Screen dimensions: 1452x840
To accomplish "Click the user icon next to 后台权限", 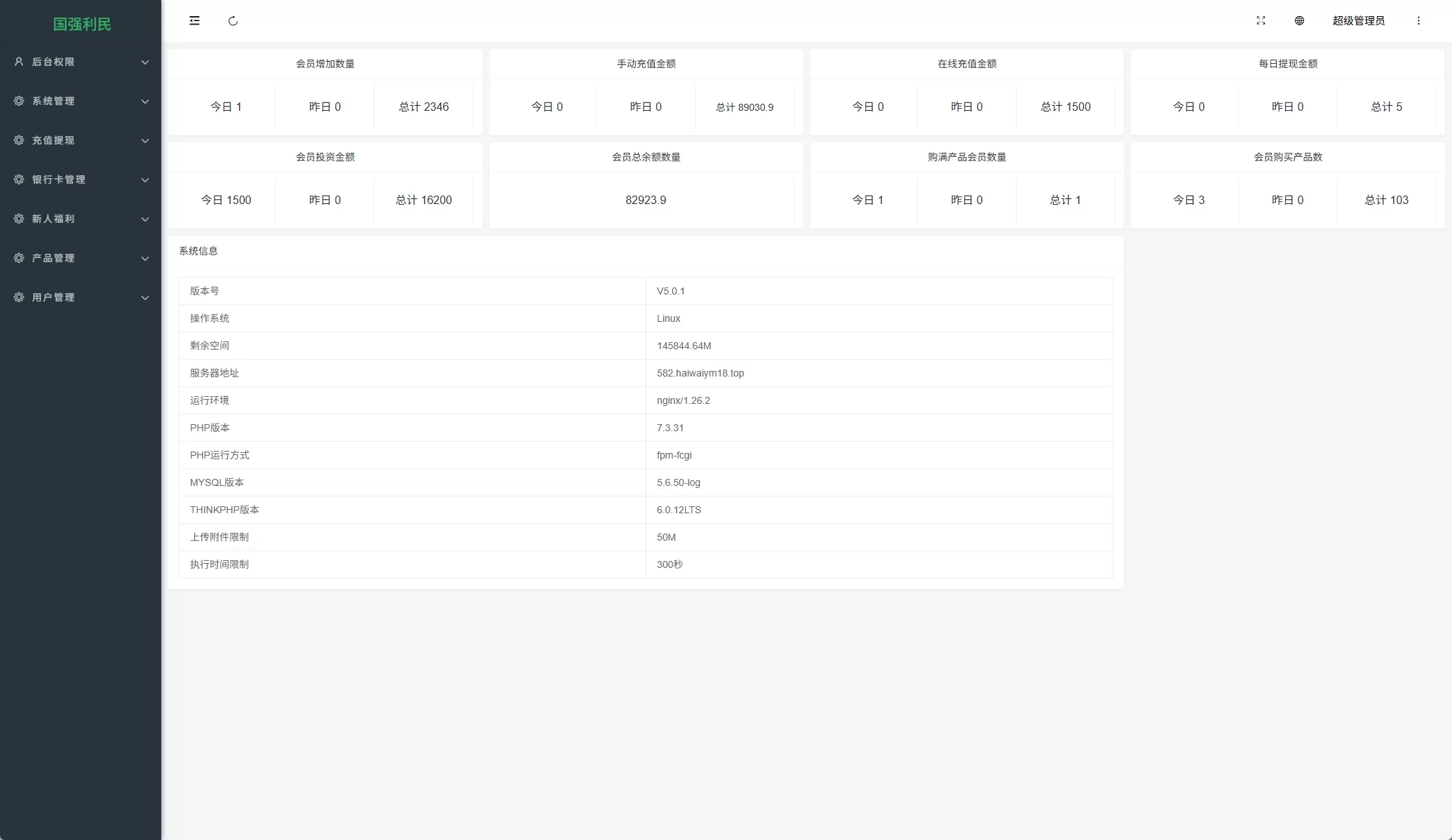I will point(18,62).
